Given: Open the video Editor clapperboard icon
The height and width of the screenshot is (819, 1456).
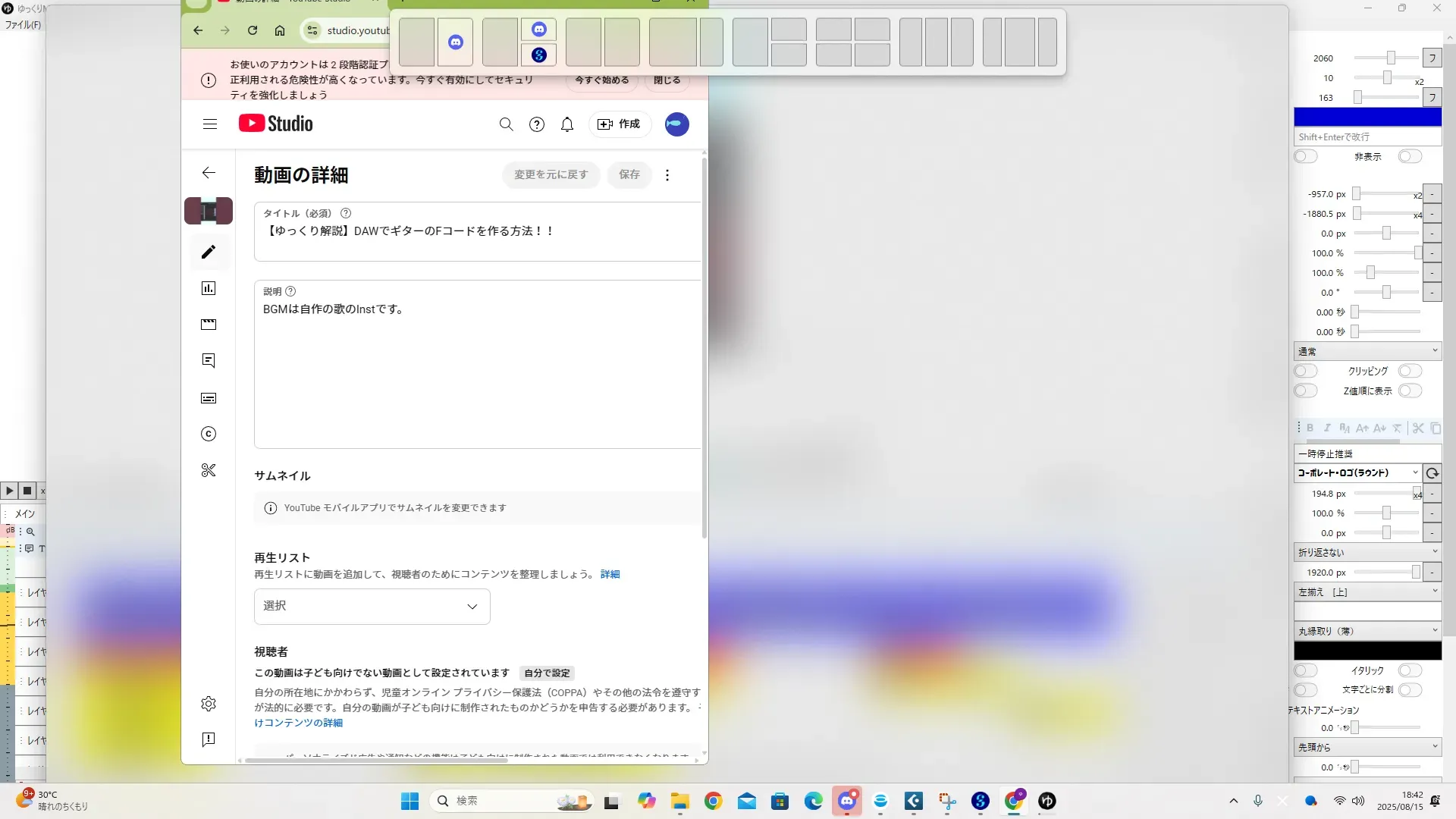Looking at the screenshot, I should (x=209, y=325).
